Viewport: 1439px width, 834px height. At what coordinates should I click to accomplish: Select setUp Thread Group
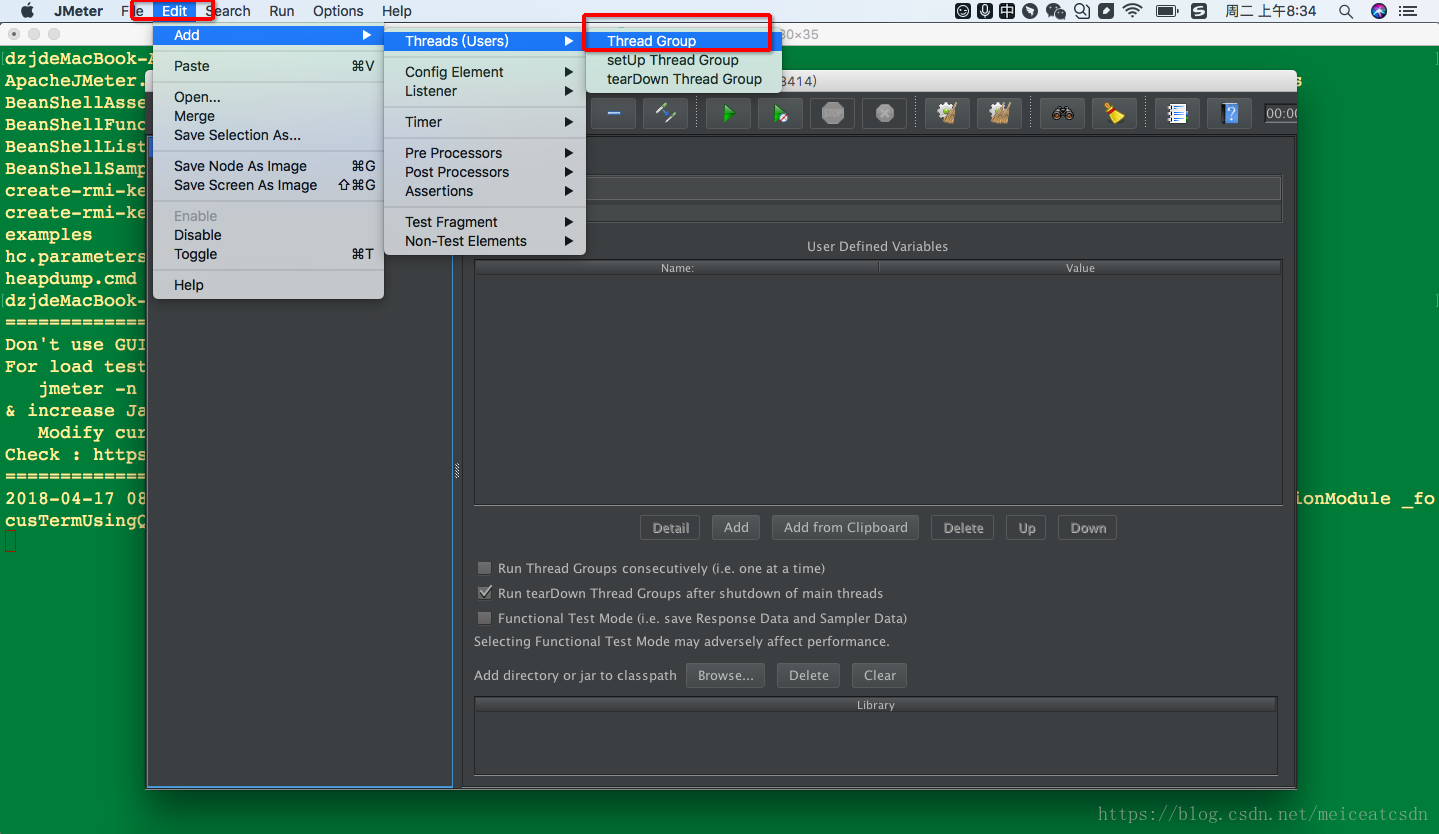[x=684, y=60]
